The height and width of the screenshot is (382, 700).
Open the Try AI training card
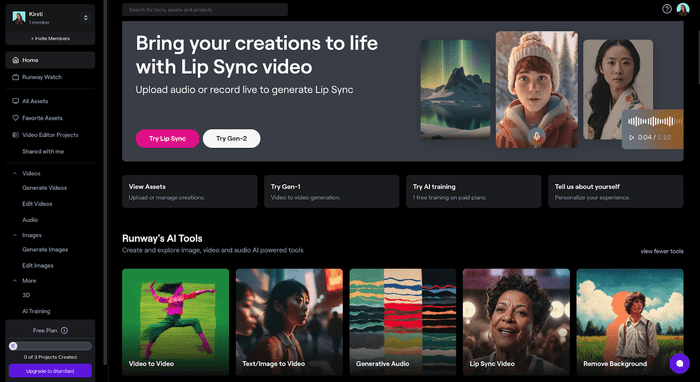474,191
